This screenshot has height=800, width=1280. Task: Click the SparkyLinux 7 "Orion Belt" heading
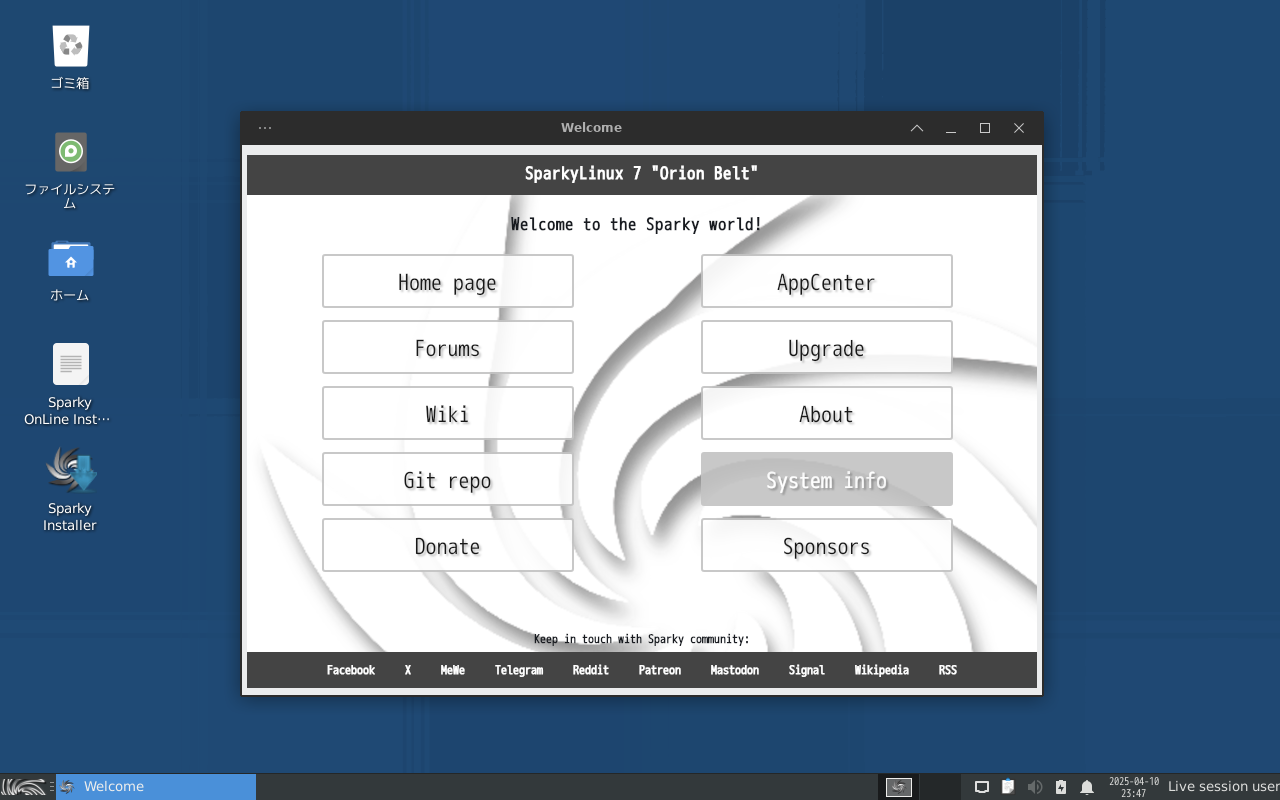(642, 174)
